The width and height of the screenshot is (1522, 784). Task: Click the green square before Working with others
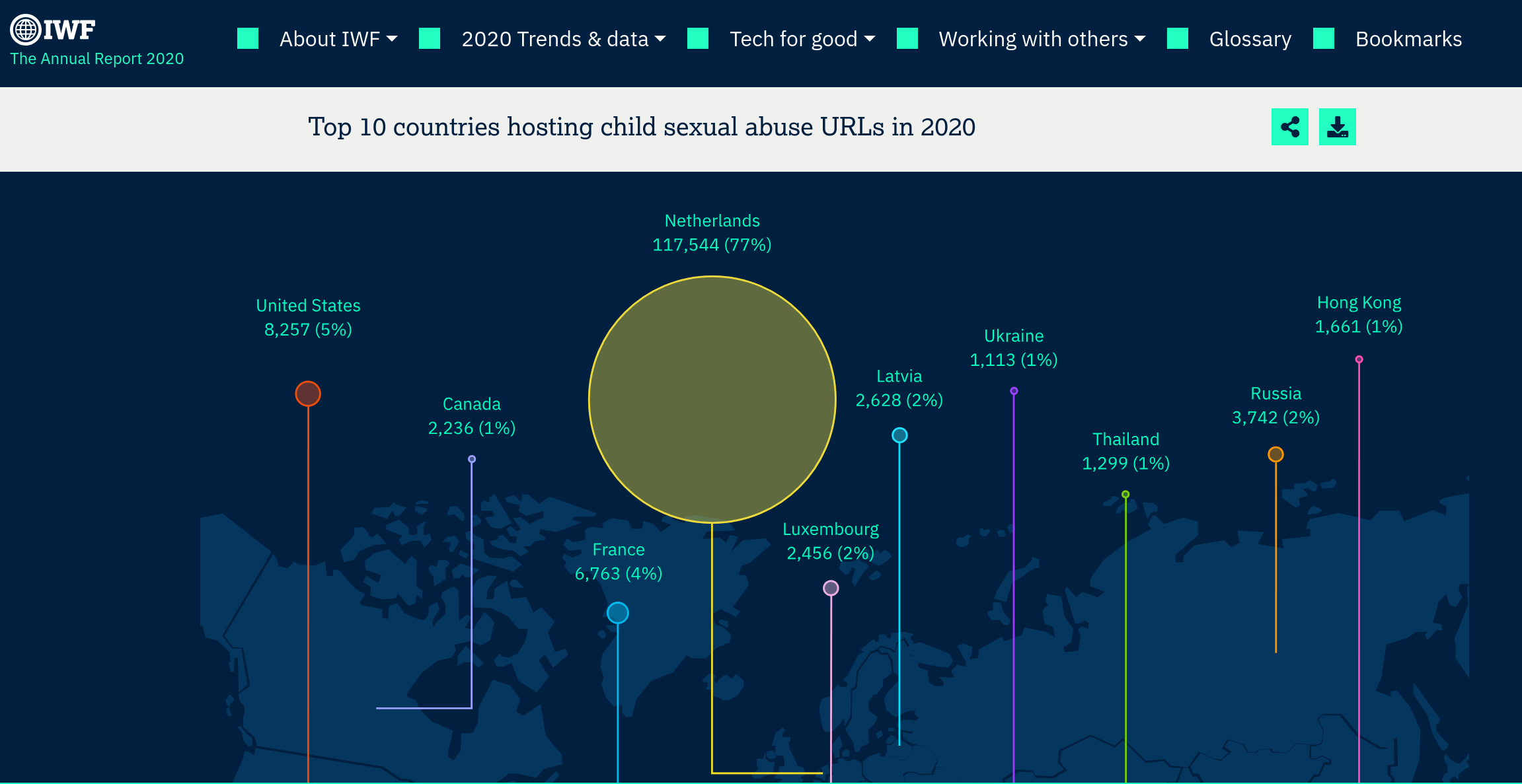(x=907, y=38)
